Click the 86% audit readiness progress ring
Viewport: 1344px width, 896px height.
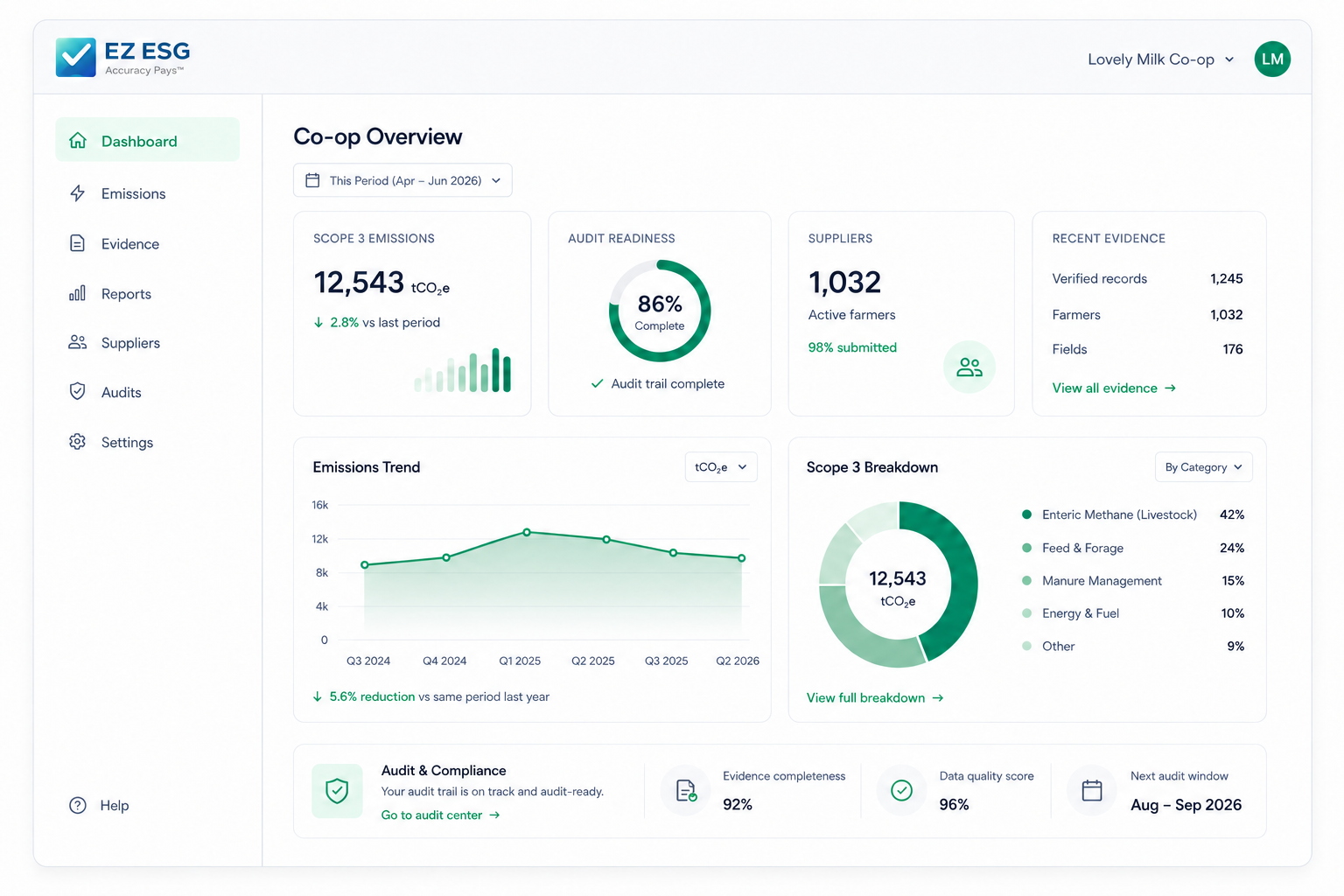(660, 311)
